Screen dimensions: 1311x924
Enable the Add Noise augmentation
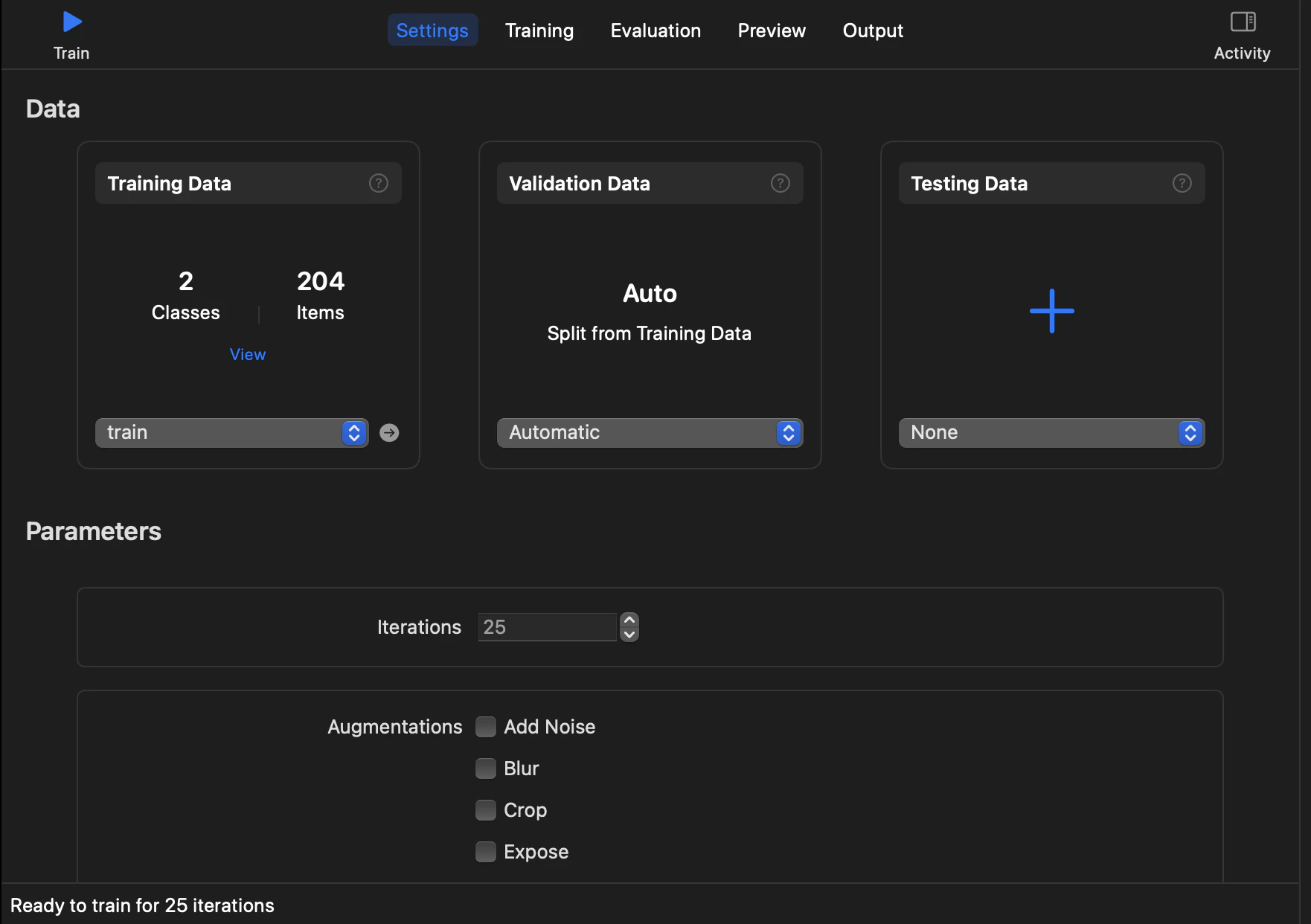[x=486, y=727]
